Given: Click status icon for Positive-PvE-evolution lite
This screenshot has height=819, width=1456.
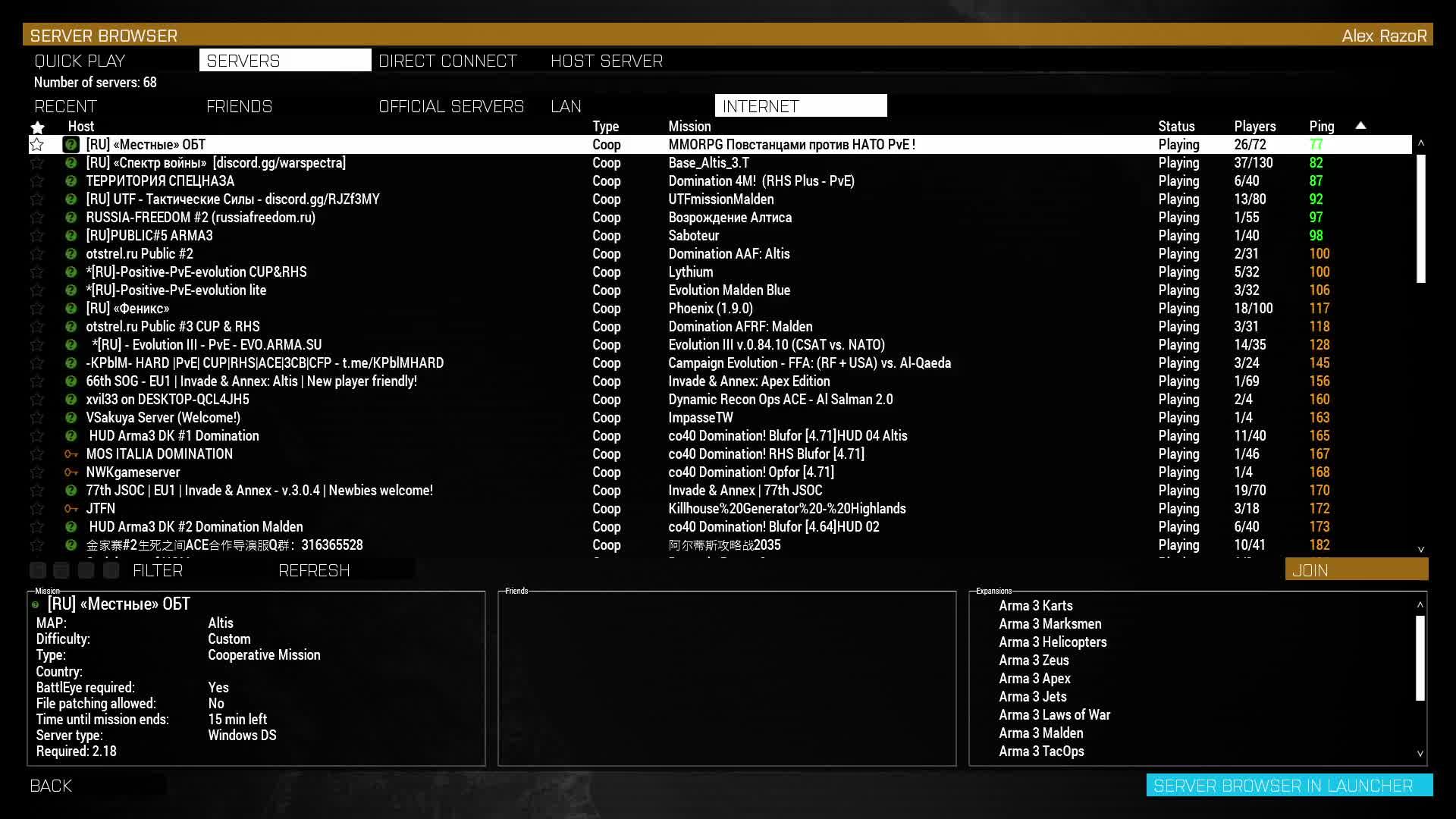Looking at the screenshot, I should pos(71,290).
